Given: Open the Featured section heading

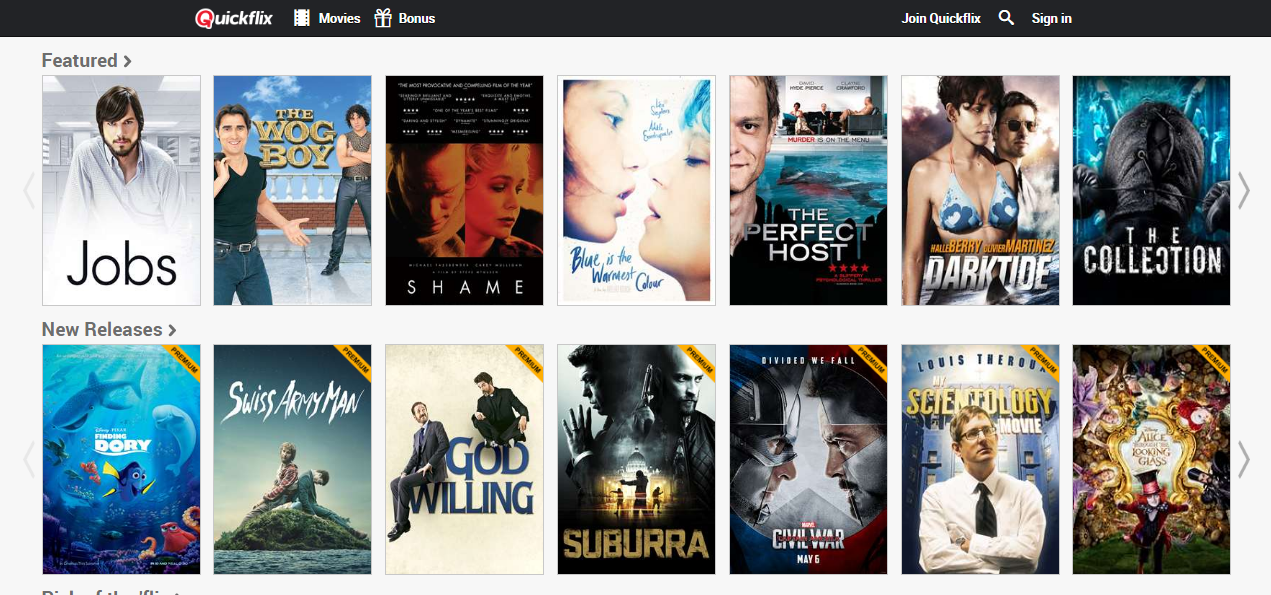Looking at the screenshot, I should click(x=87, y=60).
